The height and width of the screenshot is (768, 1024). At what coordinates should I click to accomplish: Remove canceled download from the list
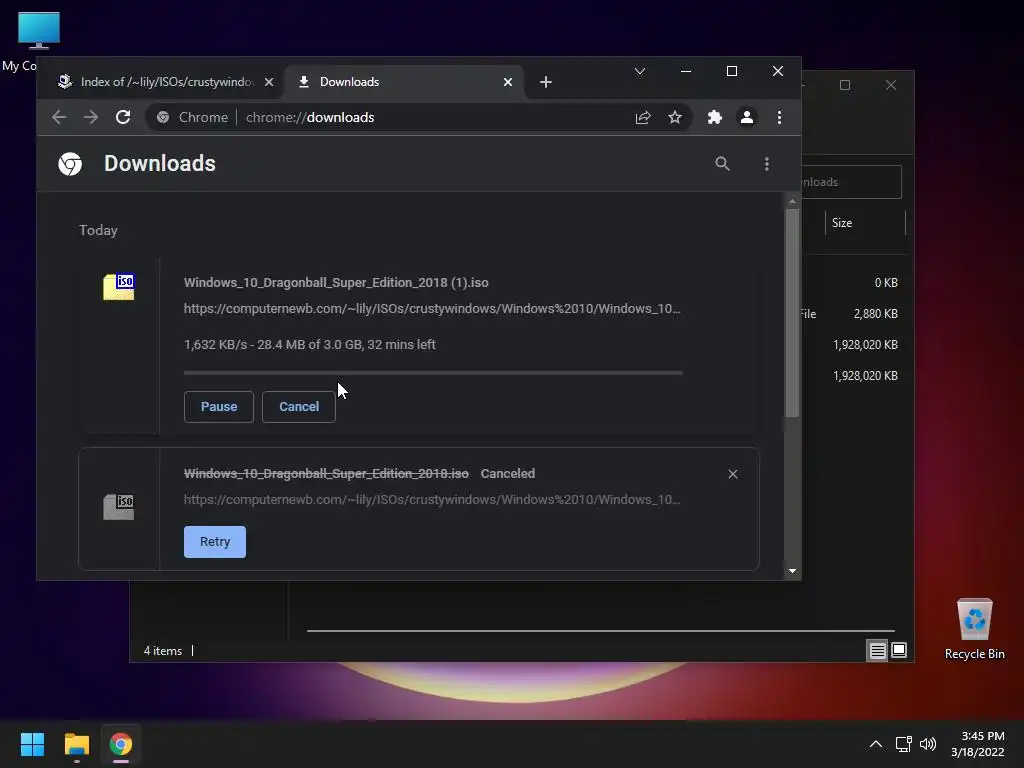pyautogui.click(x=733, y=474)
